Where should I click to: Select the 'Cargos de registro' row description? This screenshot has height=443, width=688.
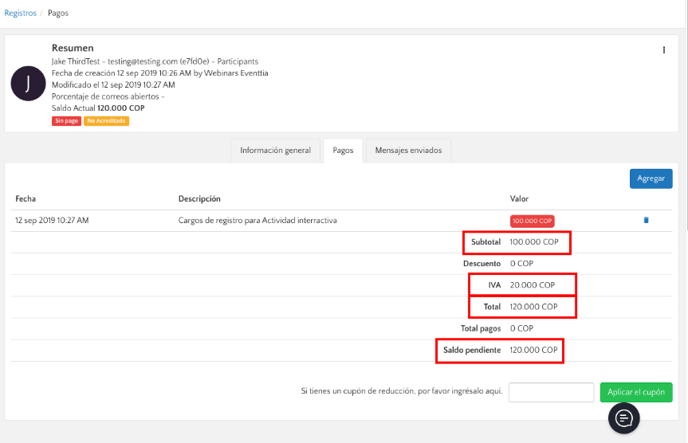[x=257, y=220]
